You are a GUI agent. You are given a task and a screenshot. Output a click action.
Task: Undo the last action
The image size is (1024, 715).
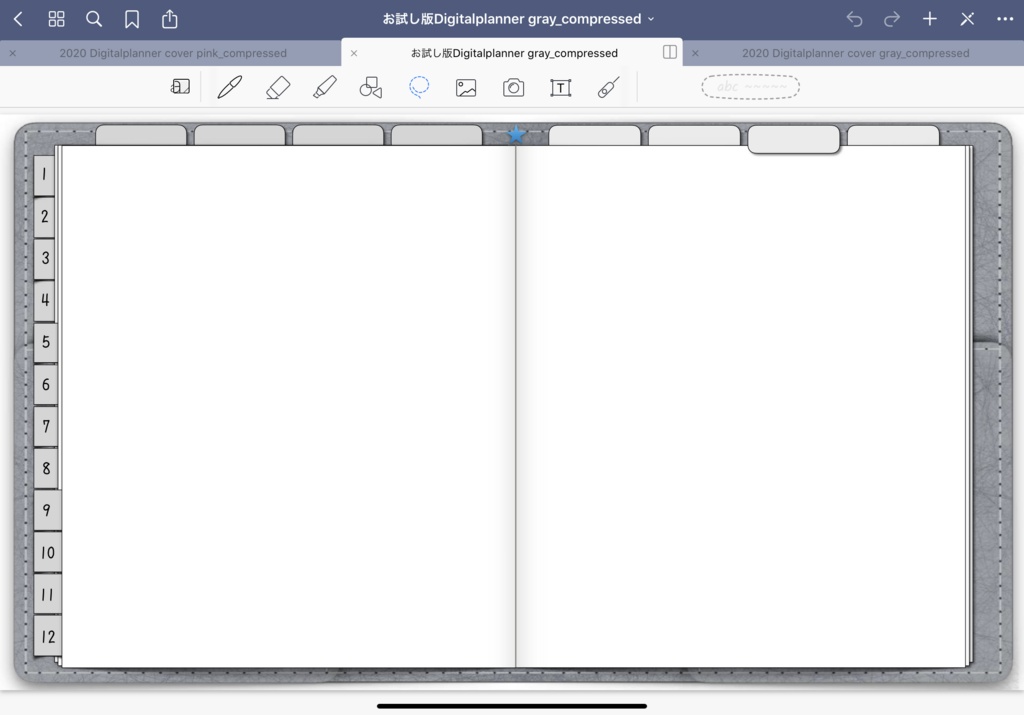(854, 19)
